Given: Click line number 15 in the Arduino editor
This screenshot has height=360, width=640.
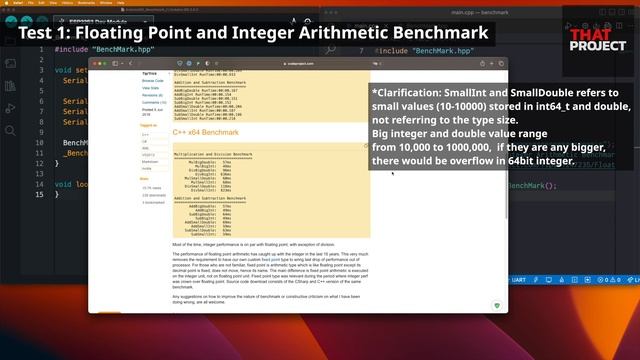Looking at the screenshot, I should 39,195.
